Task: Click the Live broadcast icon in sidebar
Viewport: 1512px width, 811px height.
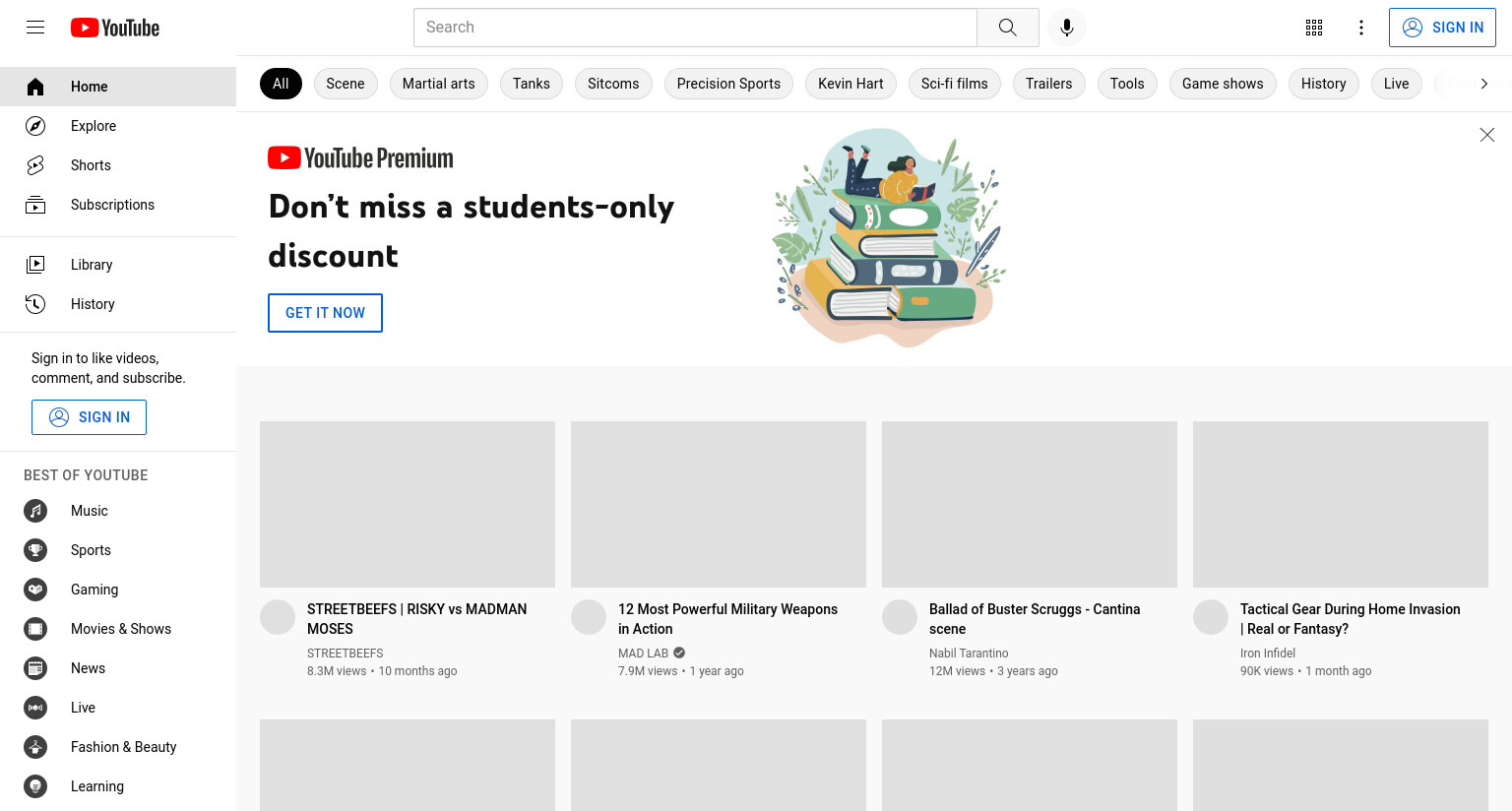Action: (x=35, y=708)
